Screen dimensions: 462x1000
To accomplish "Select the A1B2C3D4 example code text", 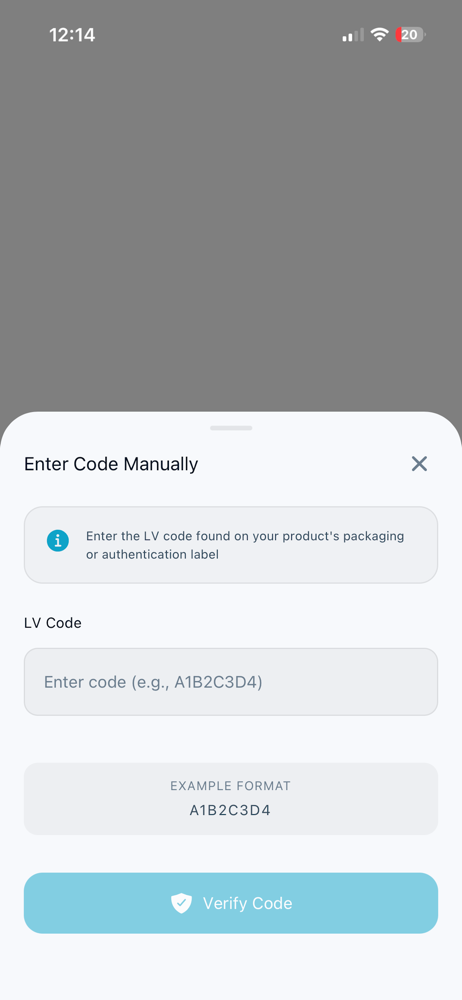I will (x=230, y=811).
